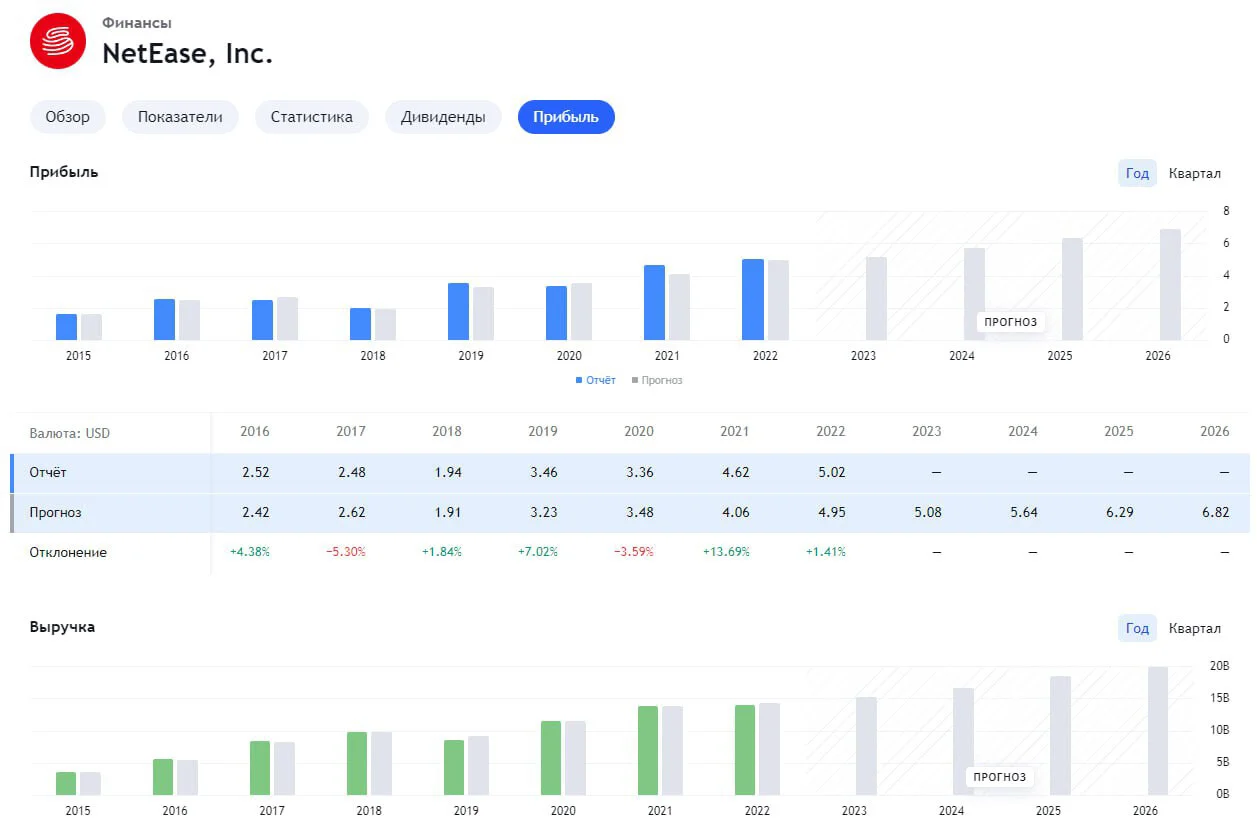The height and width of the screenshot is (827, 1257).
Task: Click the 2026 profit forecast bar
Action: (x=1170, y=285)
